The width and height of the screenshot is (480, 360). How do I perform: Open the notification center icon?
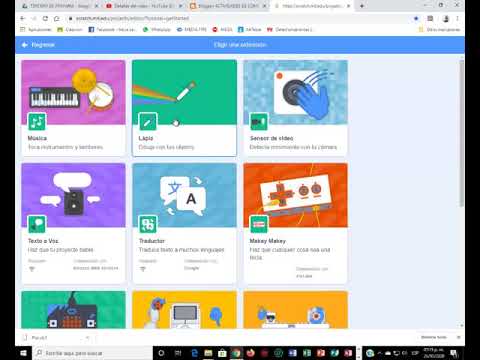click(x=454, y=353)
